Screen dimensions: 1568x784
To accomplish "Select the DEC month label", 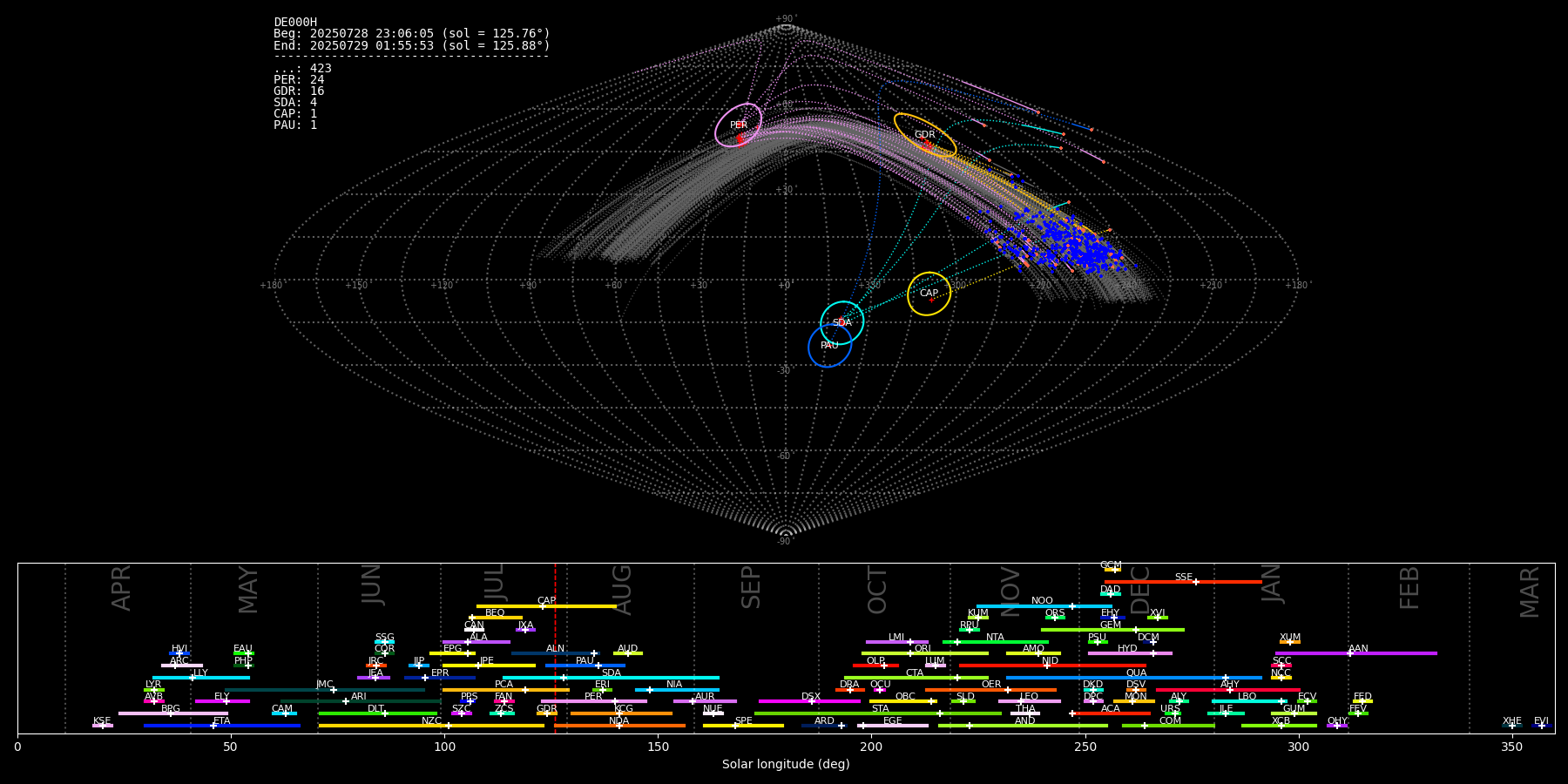I will (x=1140, y=591).
